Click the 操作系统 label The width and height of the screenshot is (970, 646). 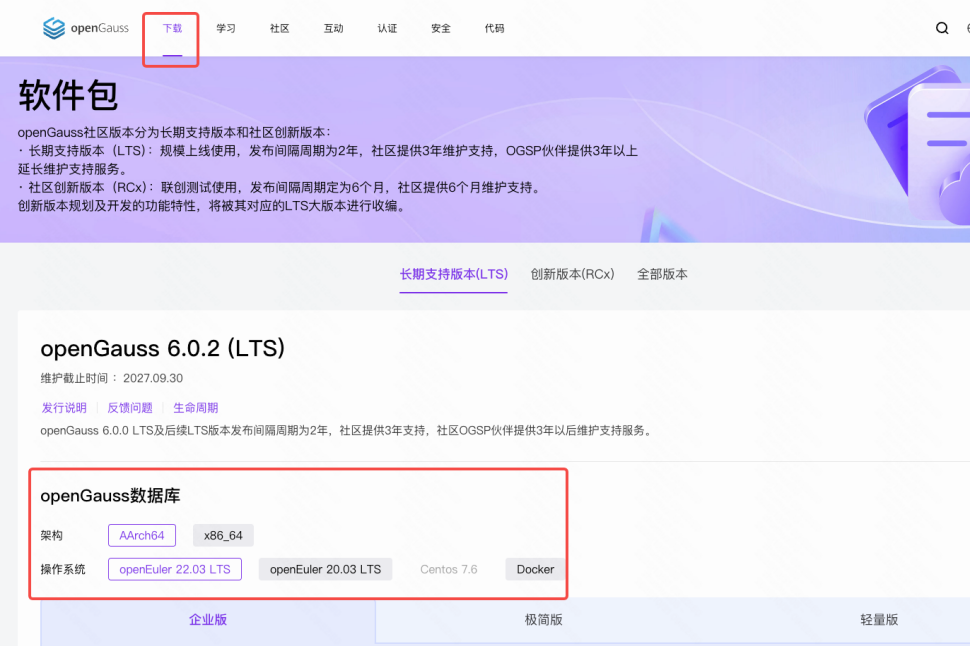[62, 569]
